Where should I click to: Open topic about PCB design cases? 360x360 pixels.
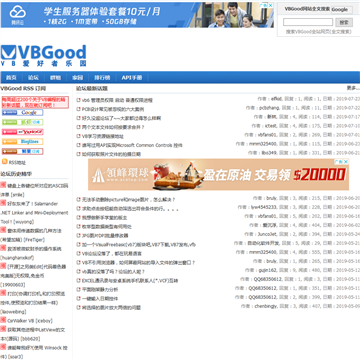(x=113, y=109)
